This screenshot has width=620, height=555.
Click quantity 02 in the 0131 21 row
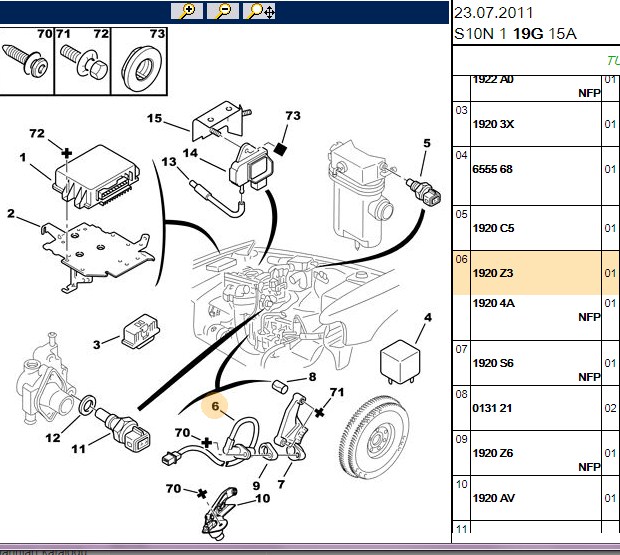(x=611, y=408)
